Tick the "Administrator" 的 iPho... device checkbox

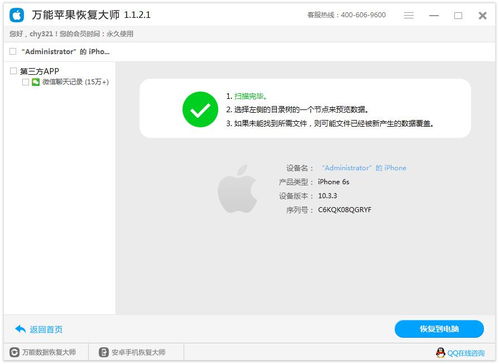coord(13,51)
